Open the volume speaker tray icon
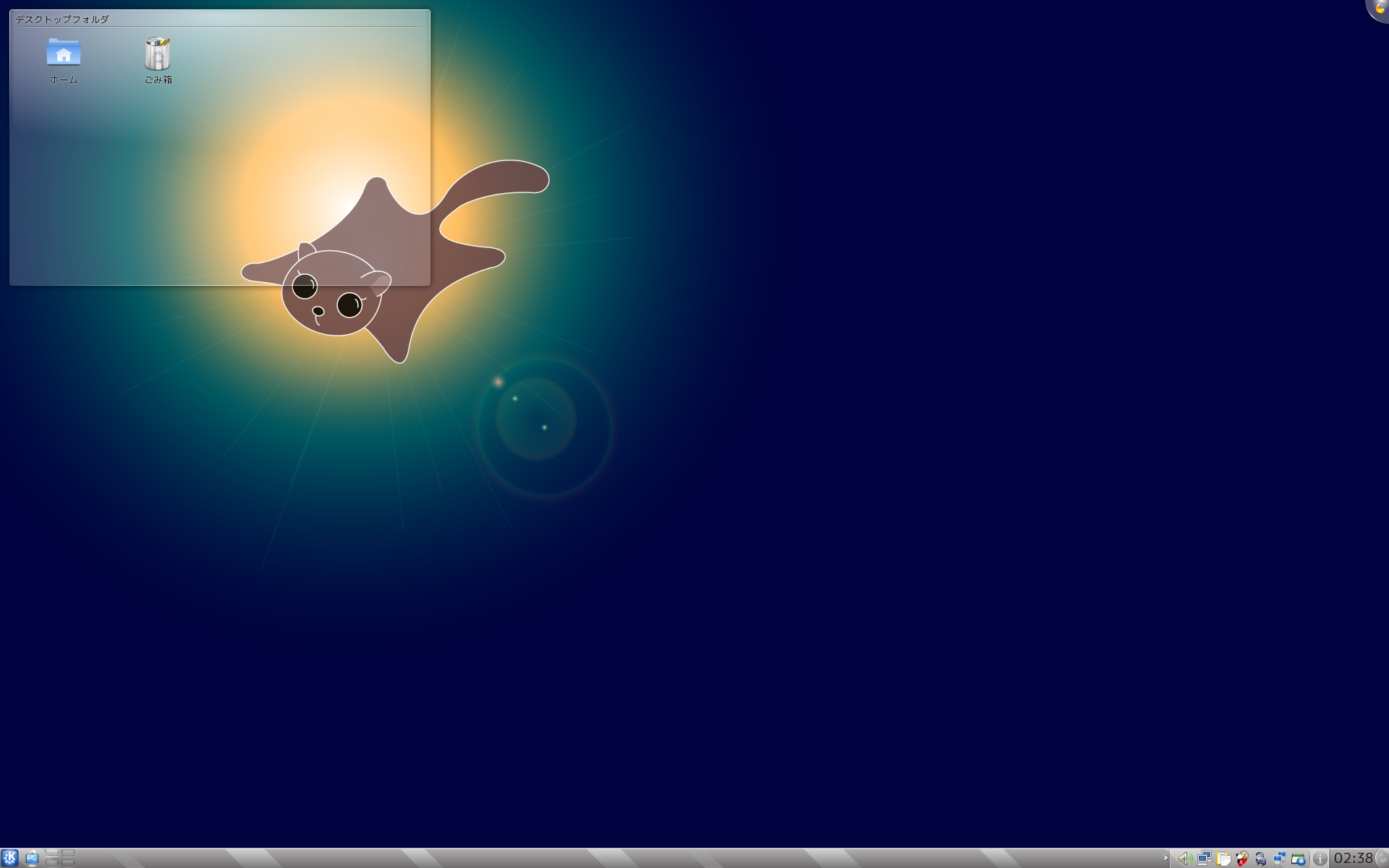 1185,859
